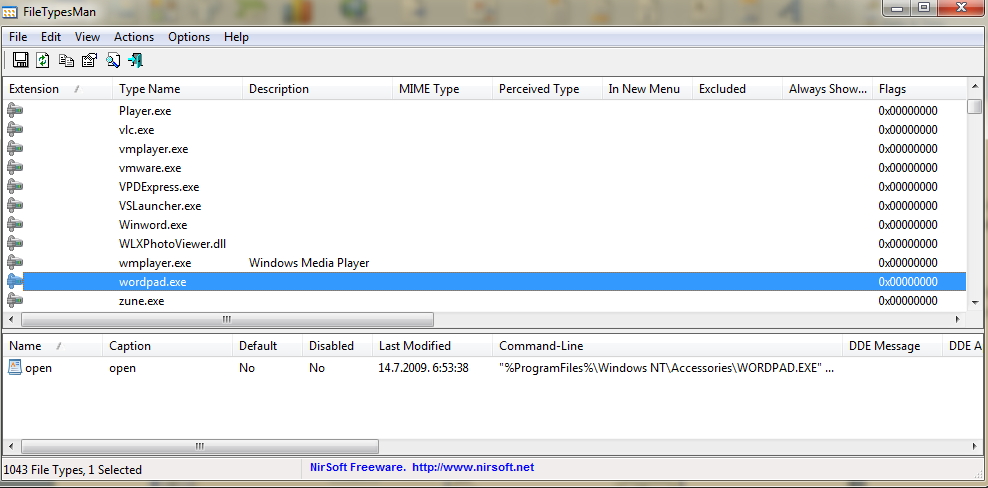Open the Actions menu

[133, 37]
